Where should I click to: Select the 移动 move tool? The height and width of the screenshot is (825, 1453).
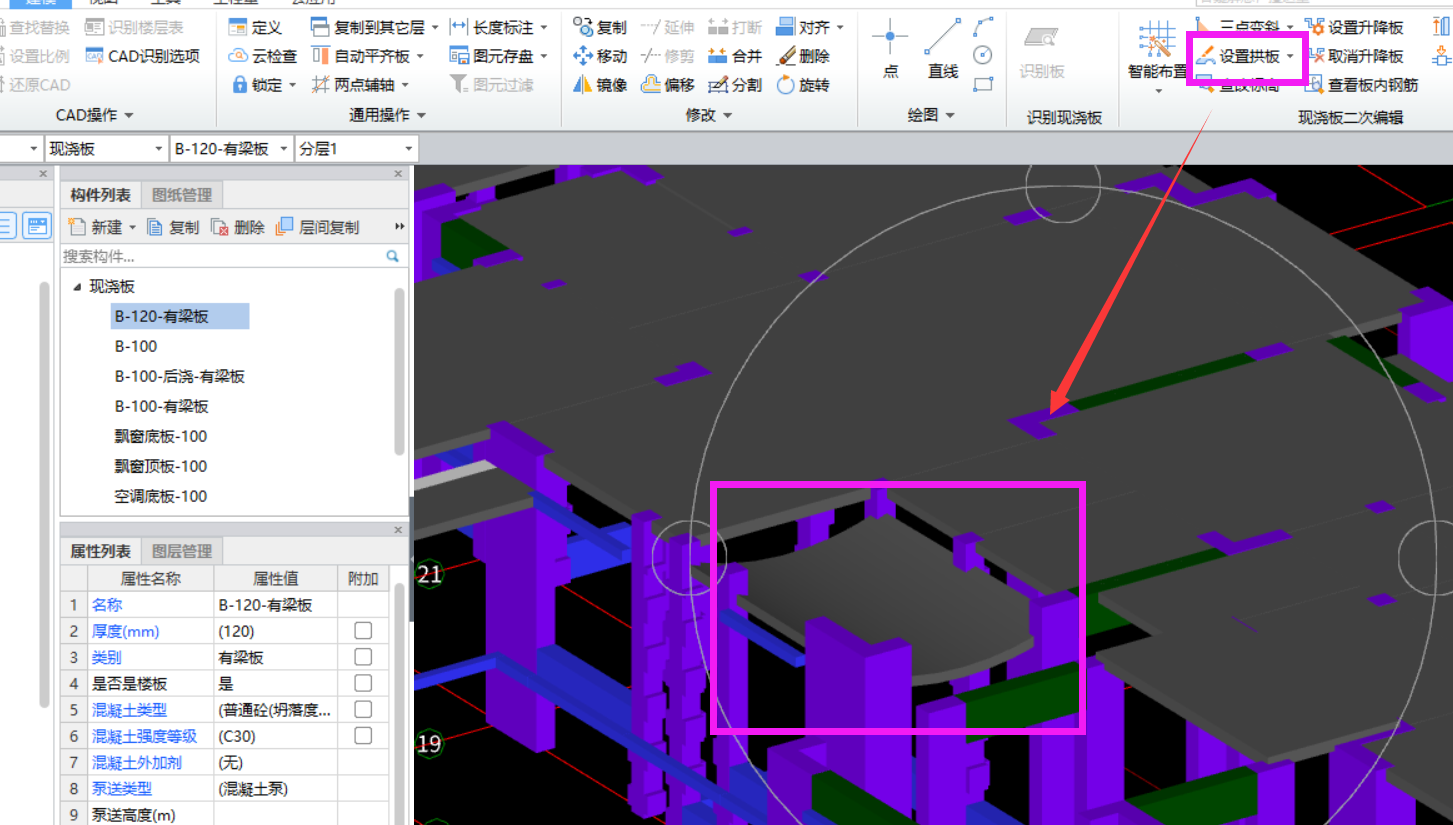pos(600,56)
